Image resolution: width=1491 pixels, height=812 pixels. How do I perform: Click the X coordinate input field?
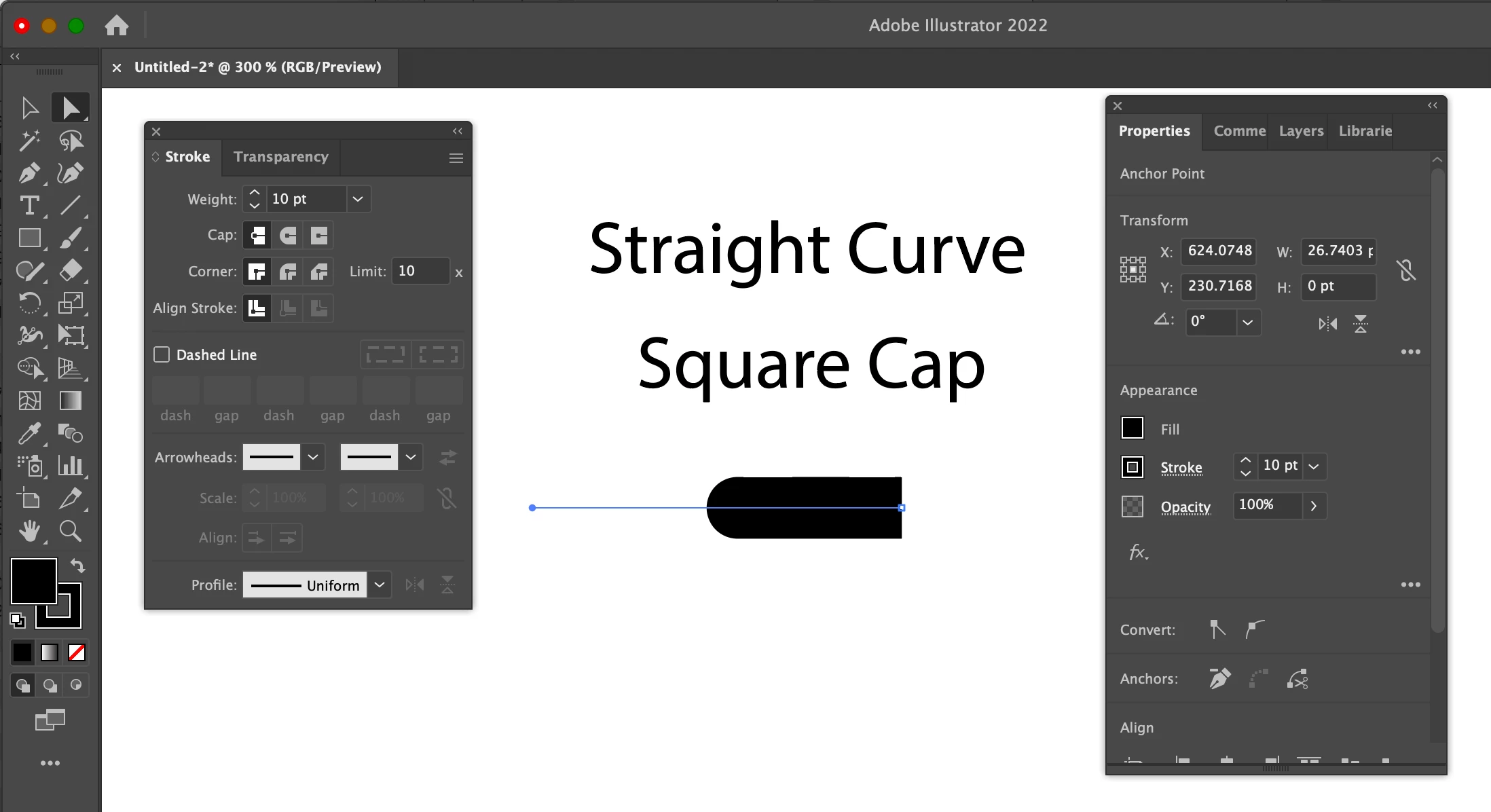(x=1219, y=251)
